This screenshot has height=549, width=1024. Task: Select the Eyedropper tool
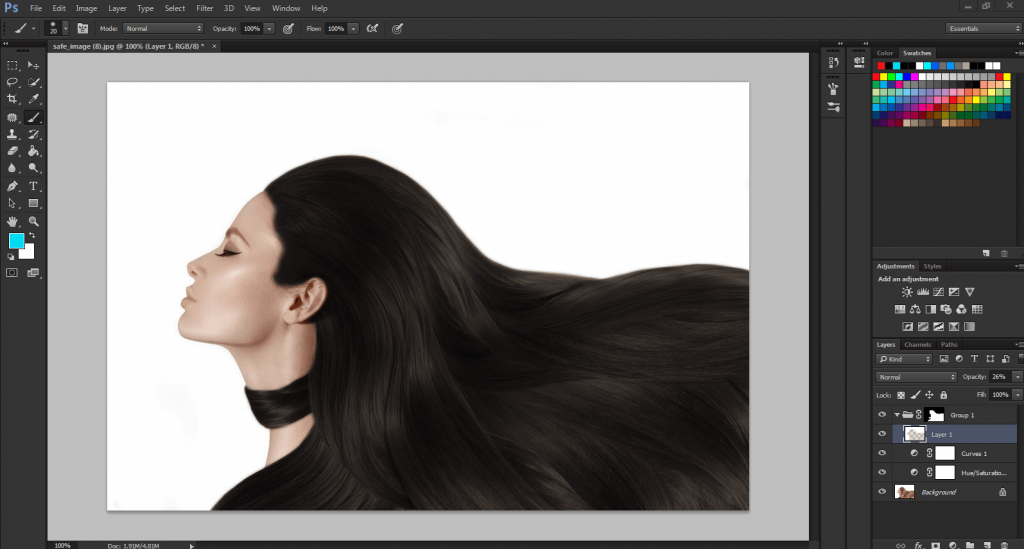[33, 99]
